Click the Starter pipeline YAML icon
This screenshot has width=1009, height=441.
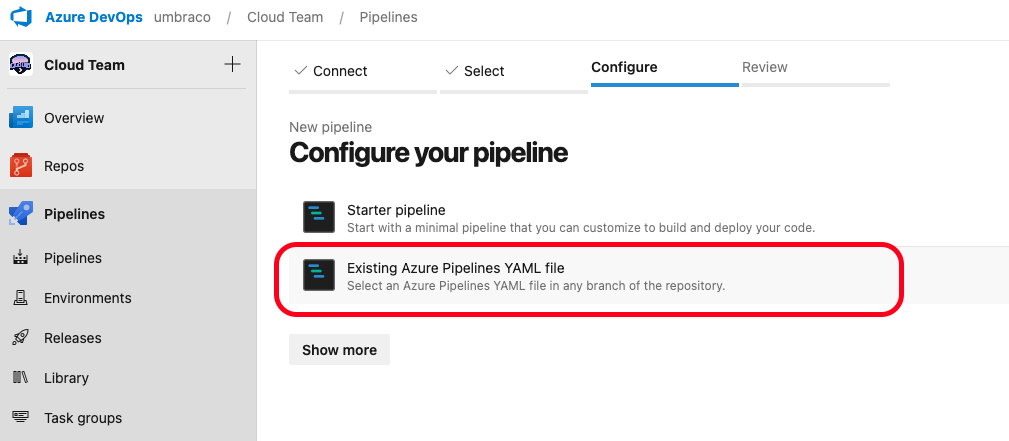pyautogui.click(x=318, y=217)
